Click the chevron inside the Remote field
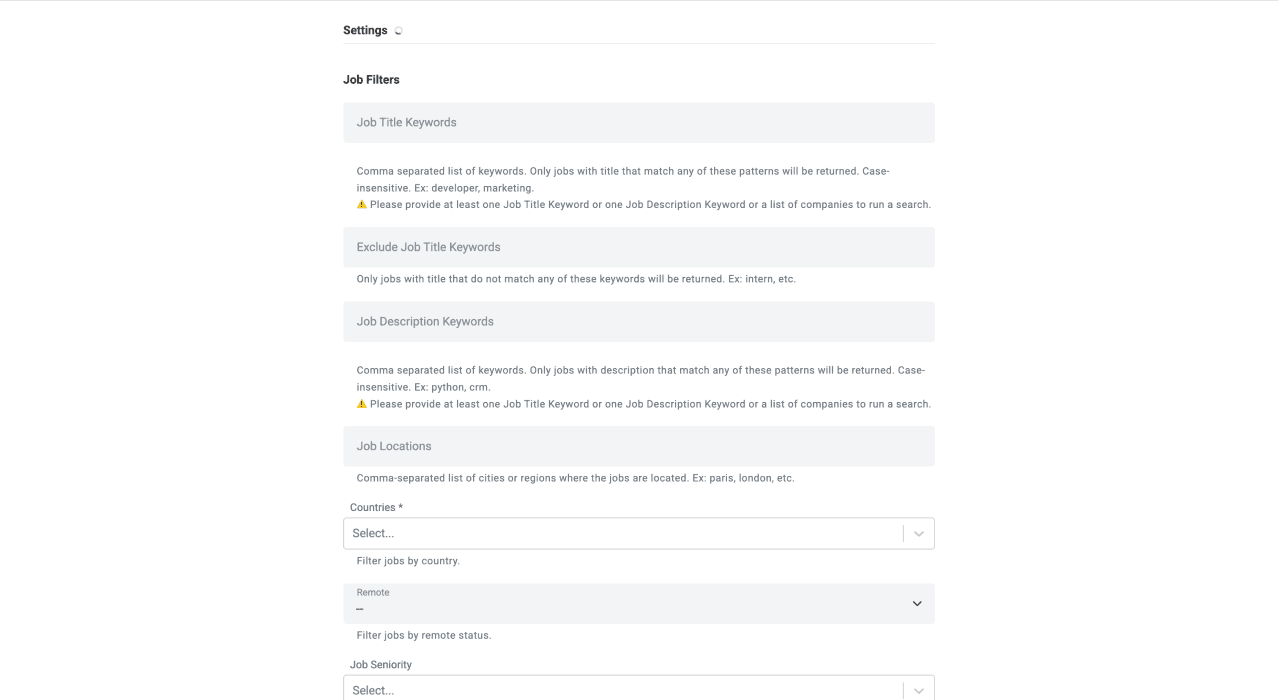Viewport: 1279px width, 700px height. pyautogui.click(x=916, y=603)
